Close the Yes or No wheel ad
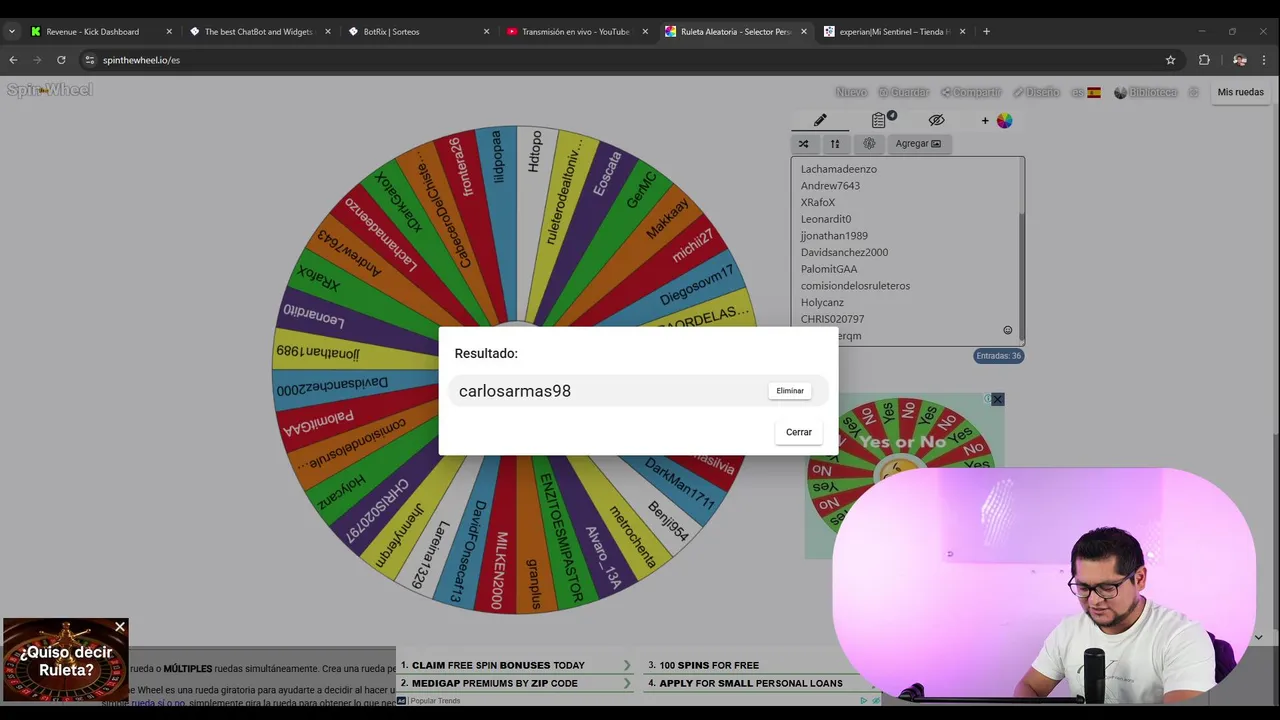 pyautogui.click(x=997, y=399)
